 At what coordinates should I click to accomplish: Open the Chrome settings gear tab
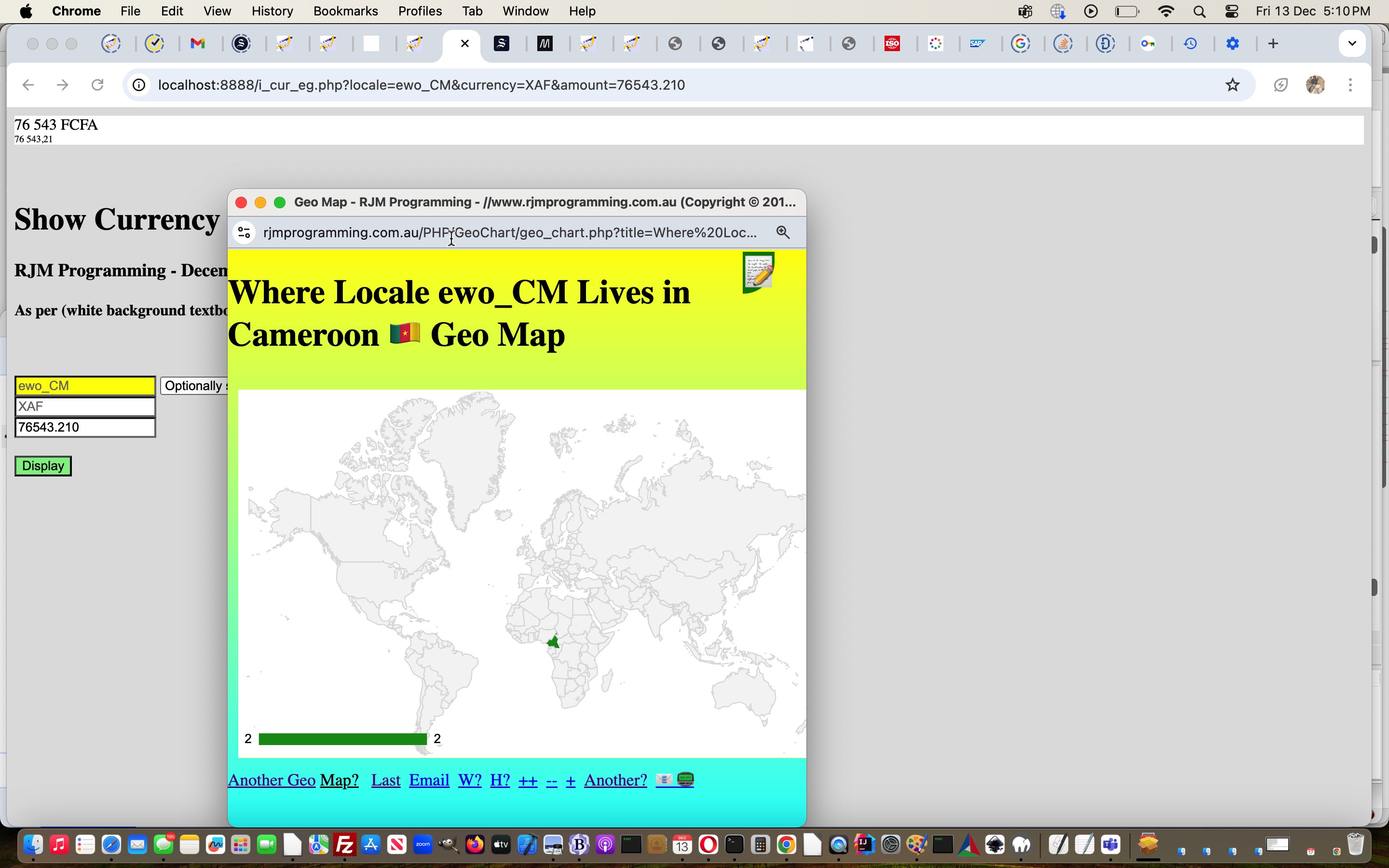coord(1233,43)
